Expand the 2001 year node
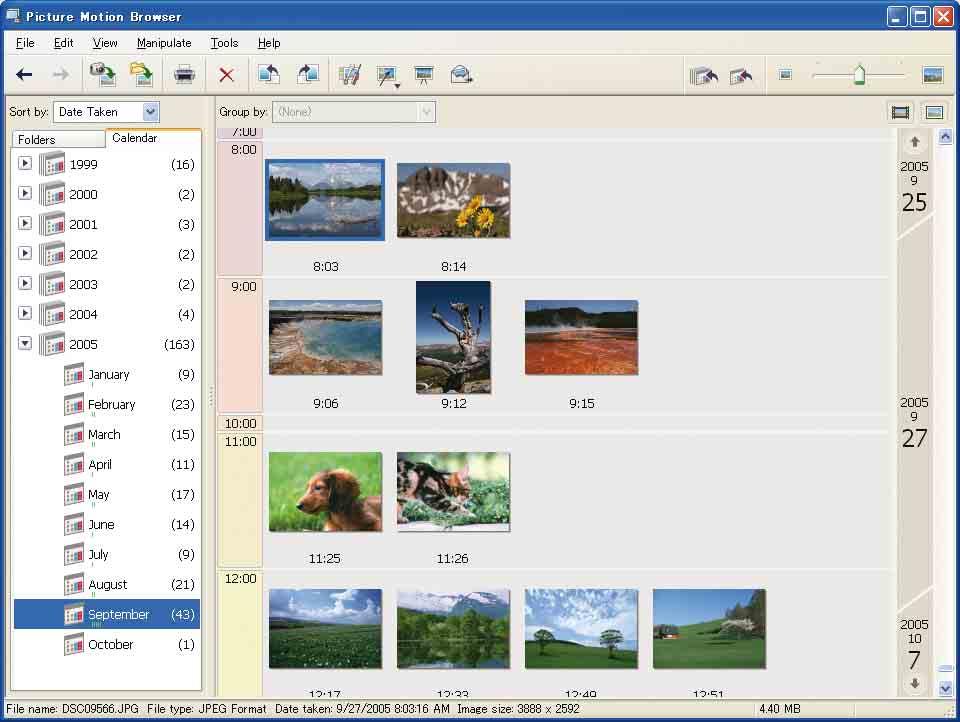The height and width of the screenshot is (722, 960). (x=24, y=224)
